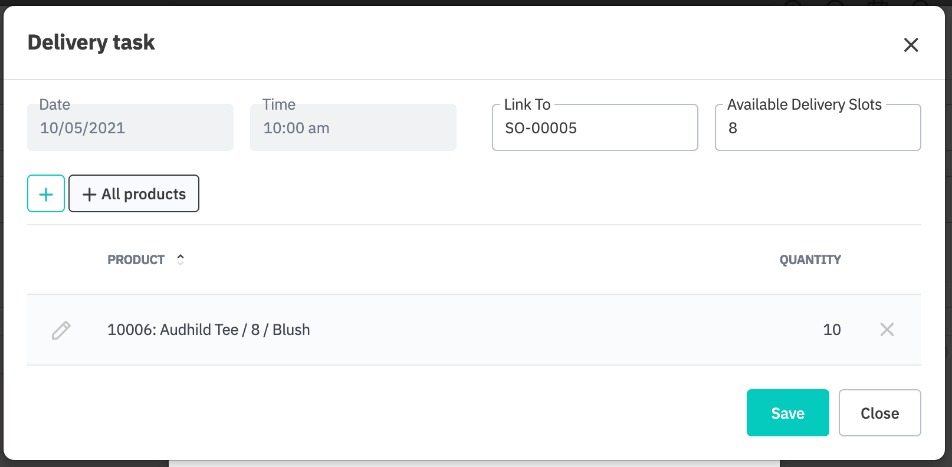
Task: Click the Date field showing 10/05/2021
Action: click(x=130, y=128)
